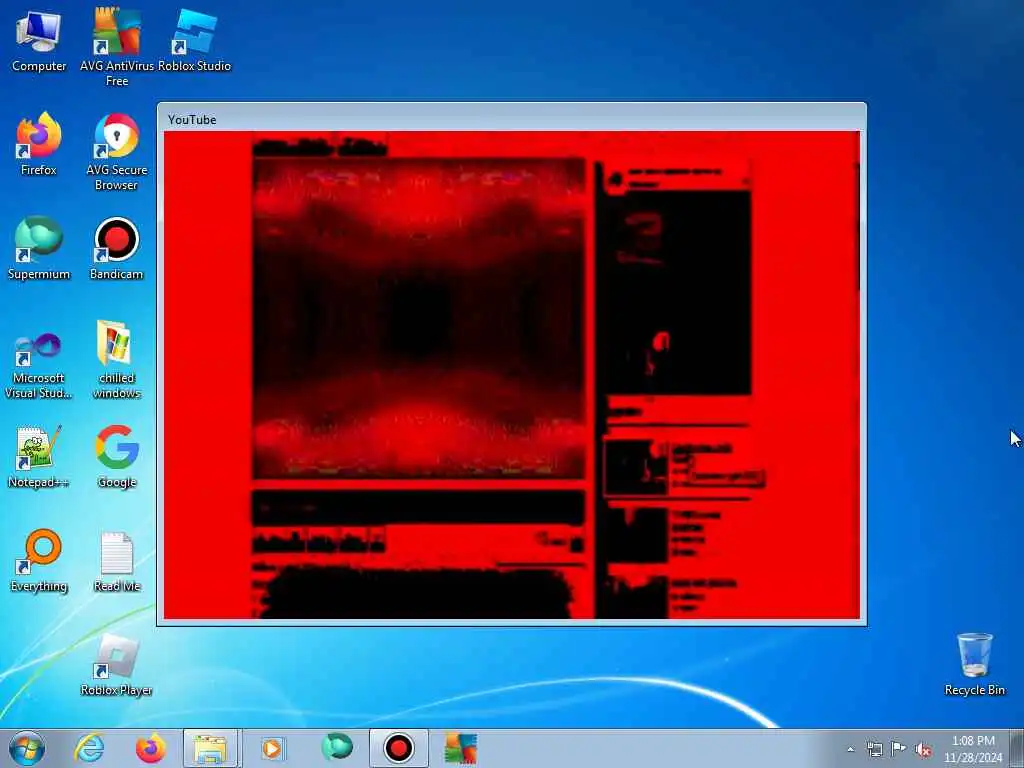Select the Recycle Bin icon
Screen dimensions: 1024x768
point(974,664)
